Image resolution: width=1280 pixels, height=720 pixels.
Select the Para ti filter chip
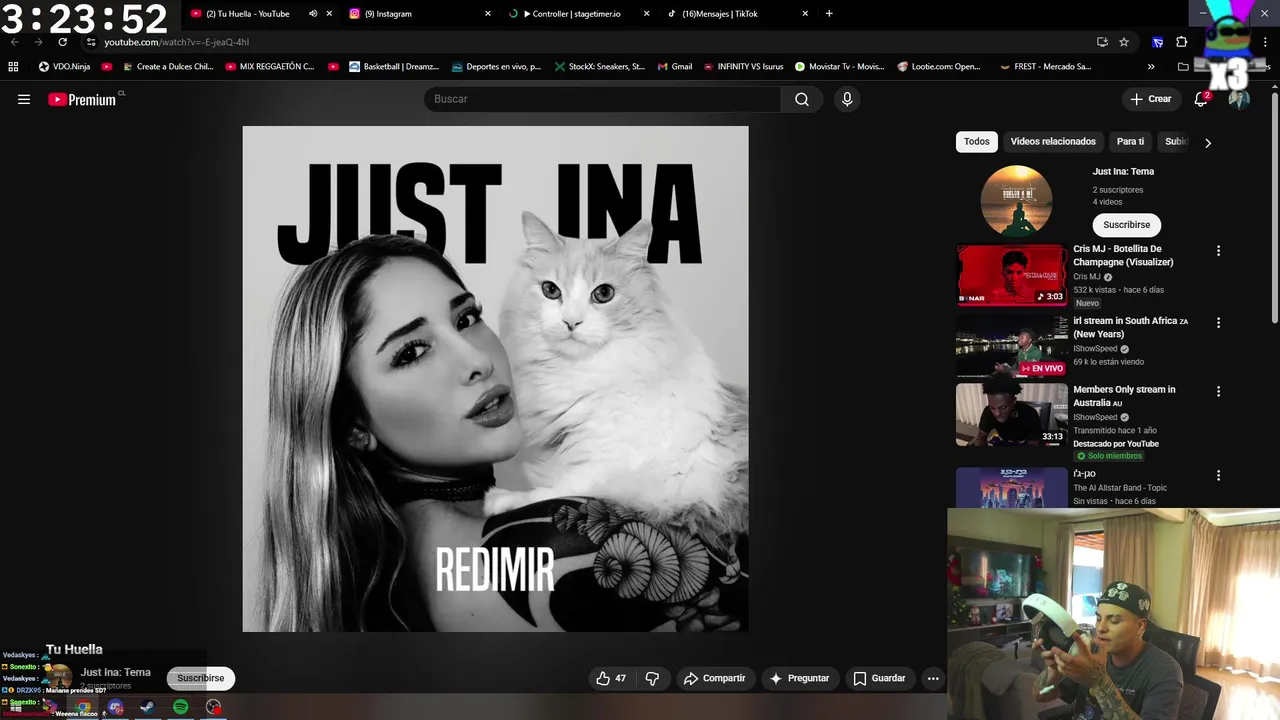[1130, 142]
